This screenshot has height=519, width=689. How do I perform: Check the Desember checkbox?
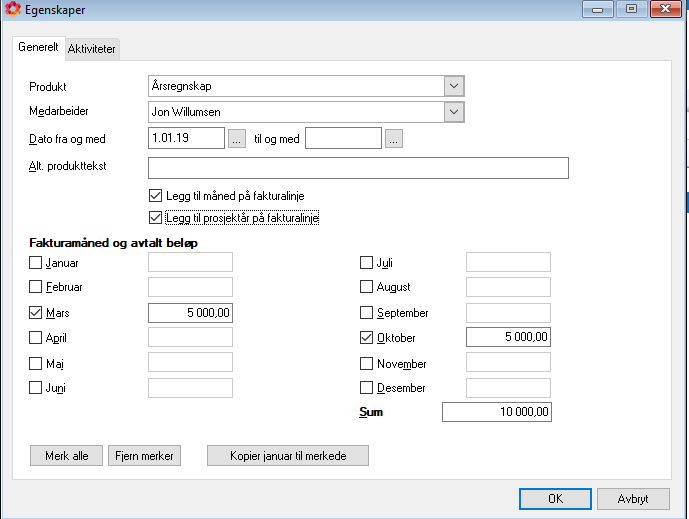click(366, 388)
